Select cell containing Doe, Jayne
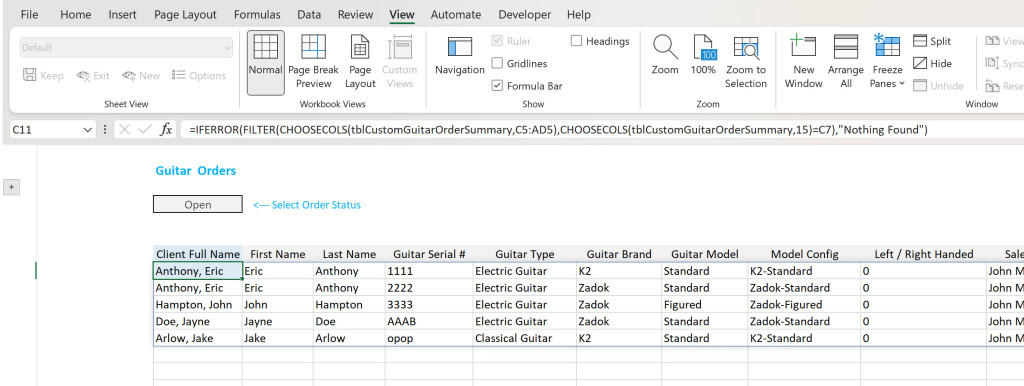This screenshot has width=1024, height=386. pyautogui.click(x=198, y=322)
